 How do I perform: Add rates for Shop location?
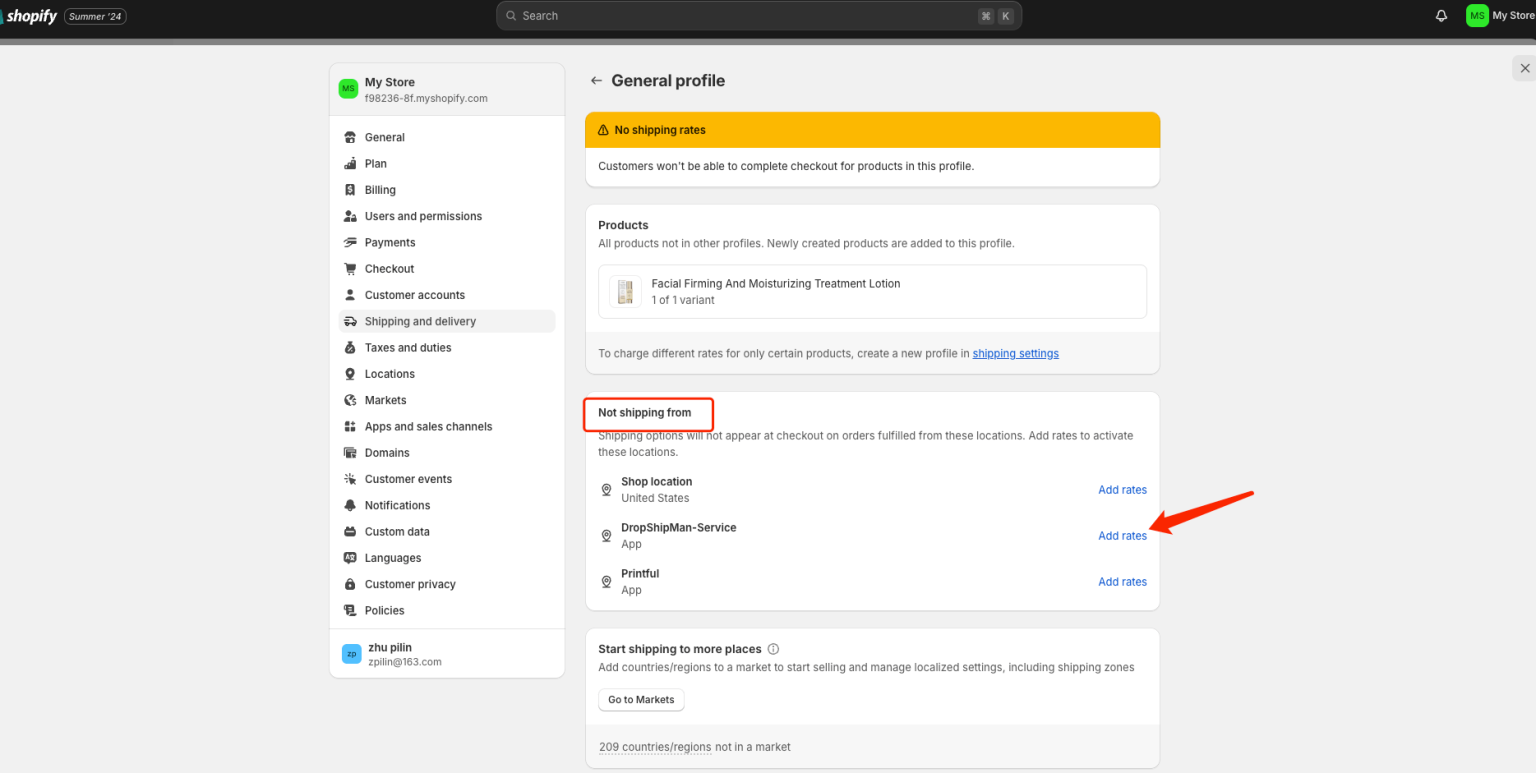point(1122,490)
